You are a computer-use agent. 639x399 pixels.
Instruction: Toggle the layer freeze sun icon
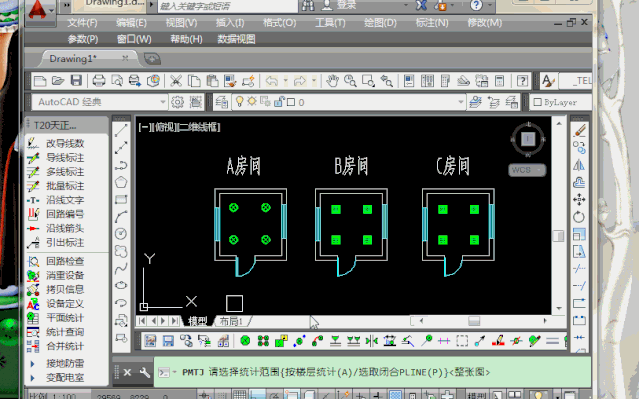click(251, 101)
